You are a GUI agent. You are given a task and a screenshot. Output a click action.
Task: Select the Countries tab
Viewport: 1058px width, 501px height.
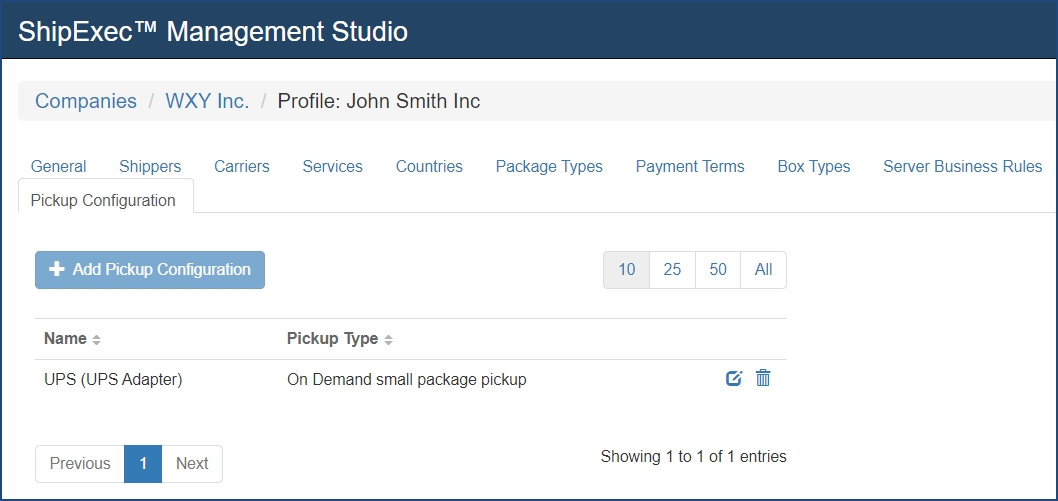(429, 167)
